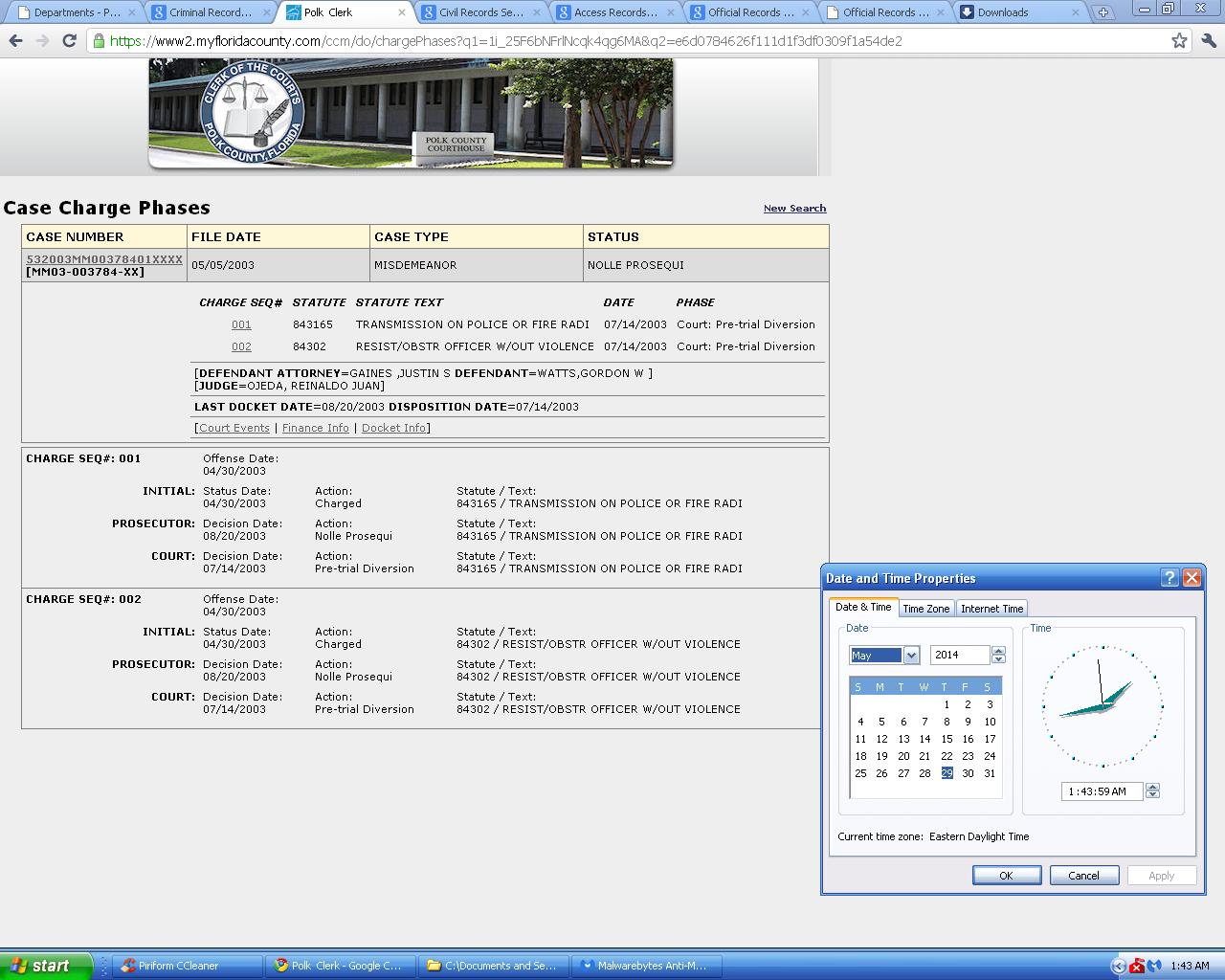Increase the year with the up arrow

pyautogui.click(x=999, y=651)
